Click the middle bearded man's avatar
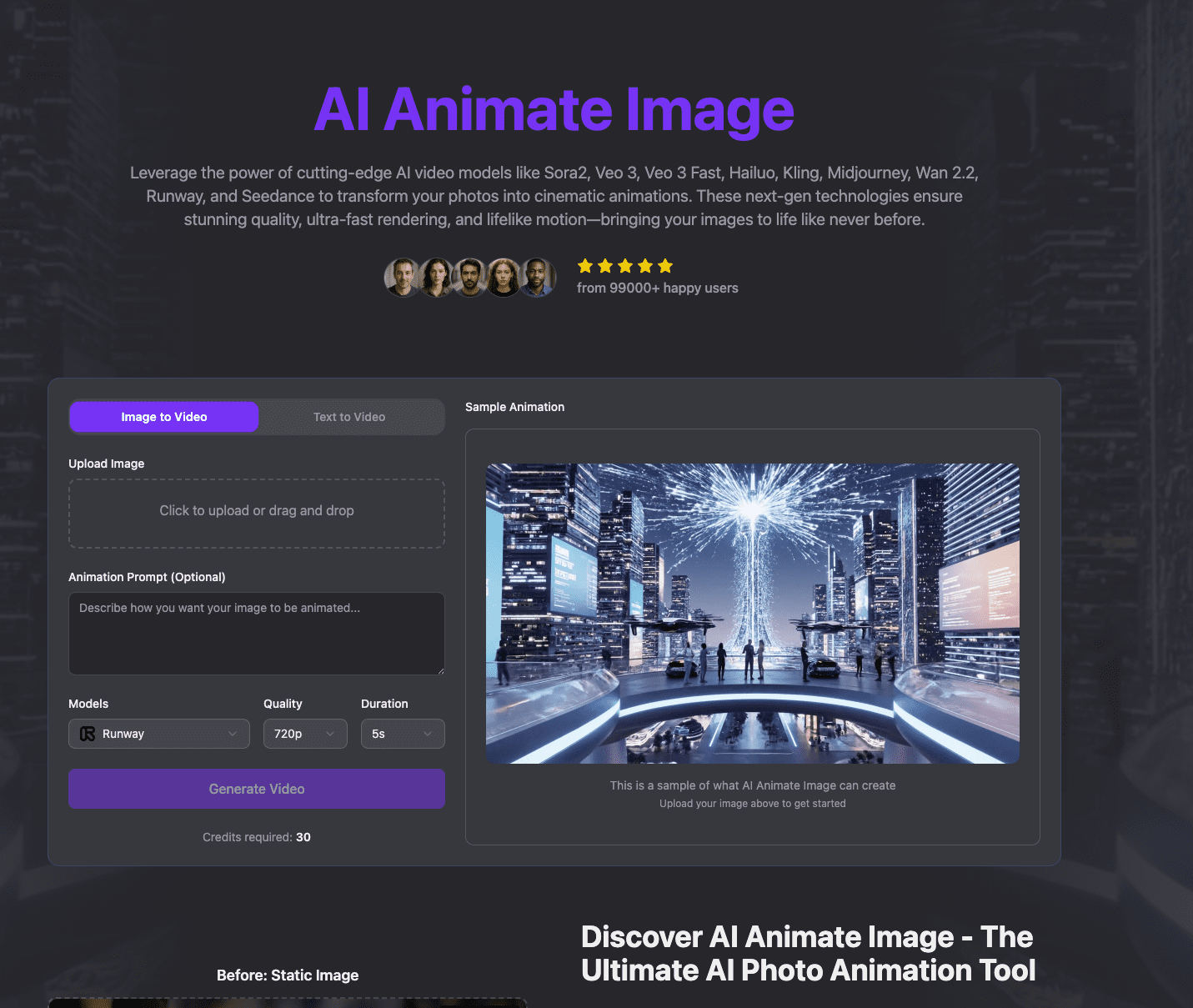 (469, 278)
